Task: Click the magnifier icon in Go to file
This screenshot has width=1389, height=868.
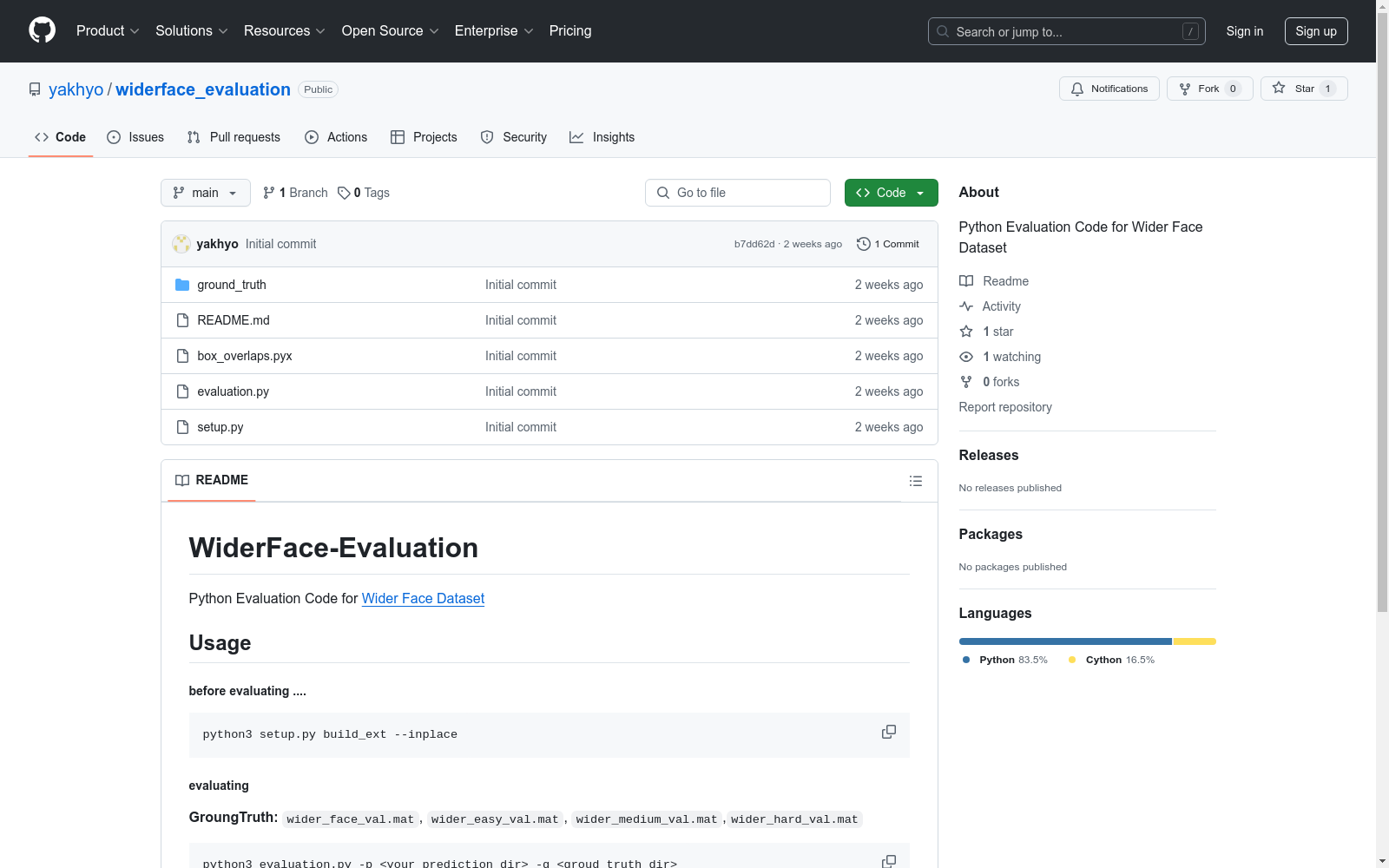Action: click(x=663, y=193)
